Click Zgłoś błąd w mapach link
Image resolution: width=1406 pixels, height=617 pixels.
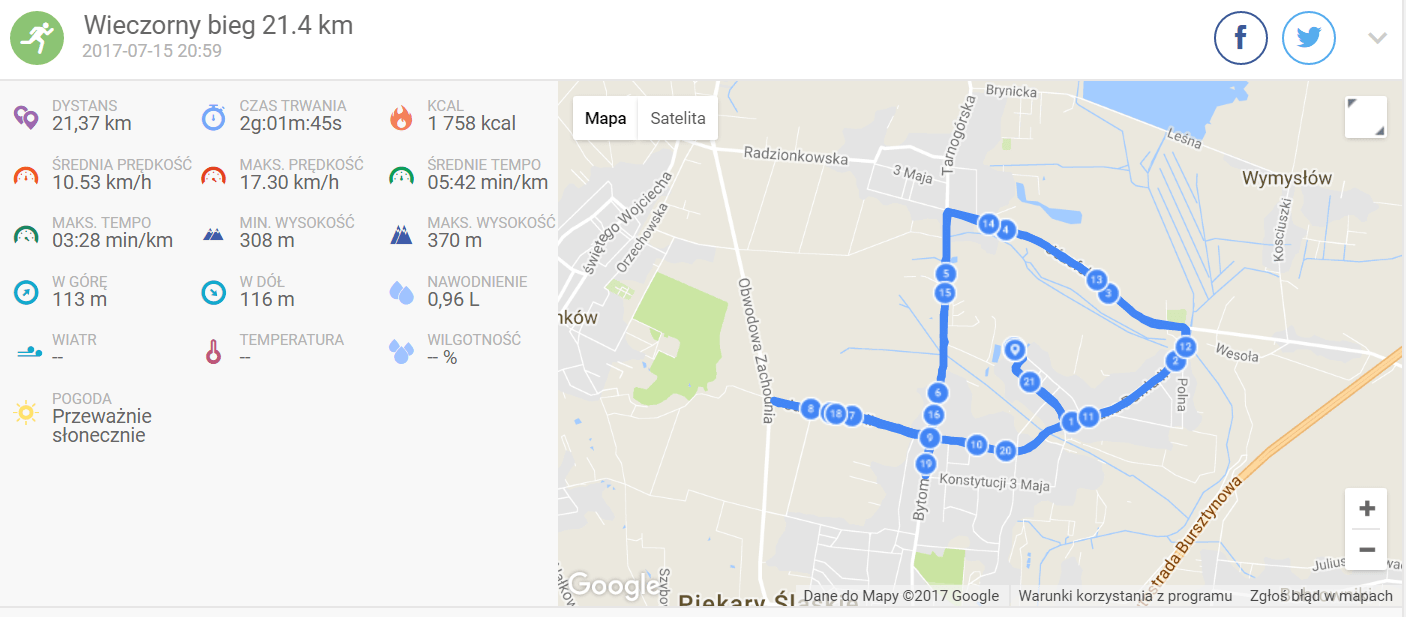click(1321, 596)
